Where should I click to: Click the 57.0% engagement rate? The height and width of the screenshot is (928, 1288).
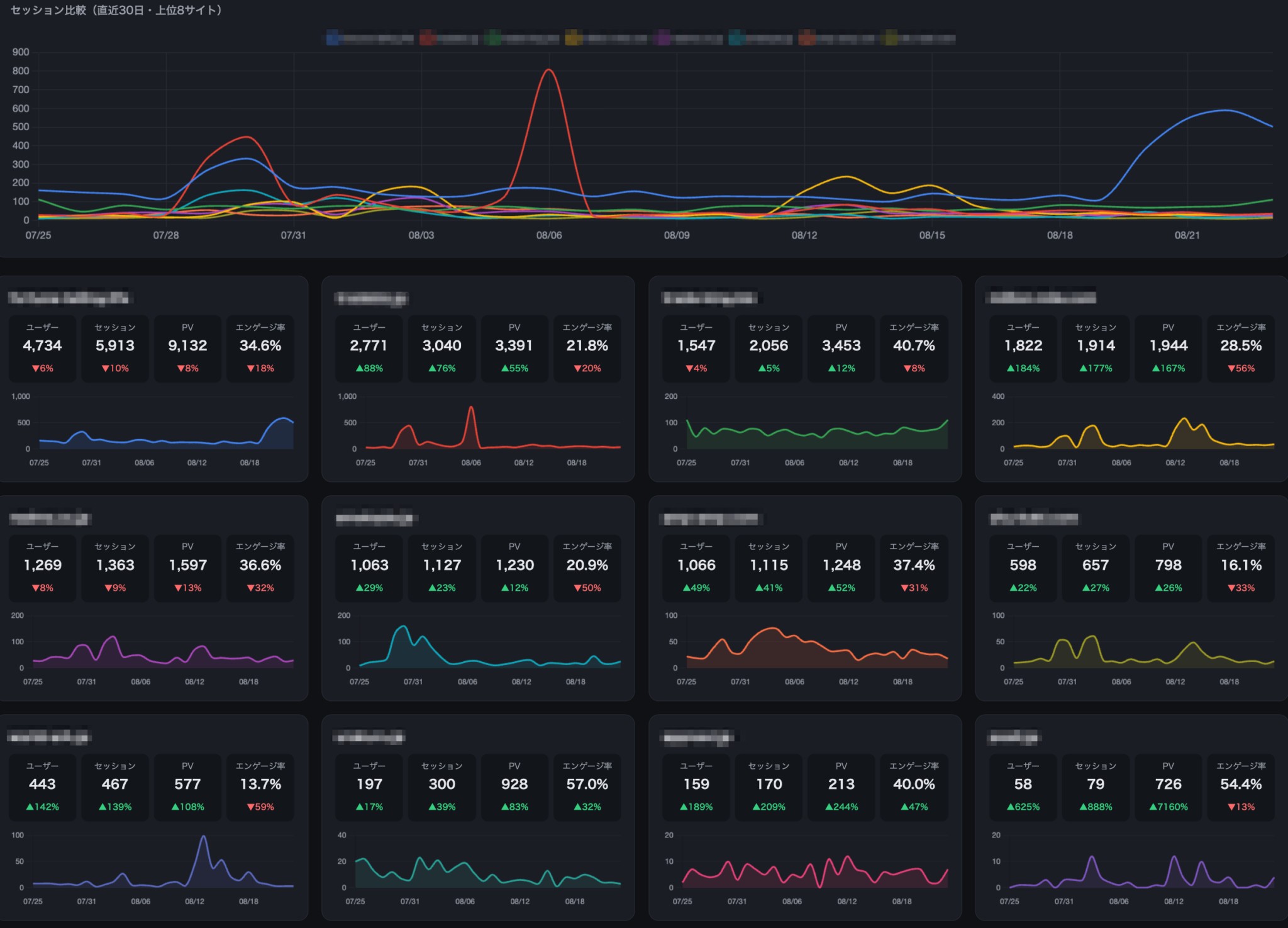[587, 784]
